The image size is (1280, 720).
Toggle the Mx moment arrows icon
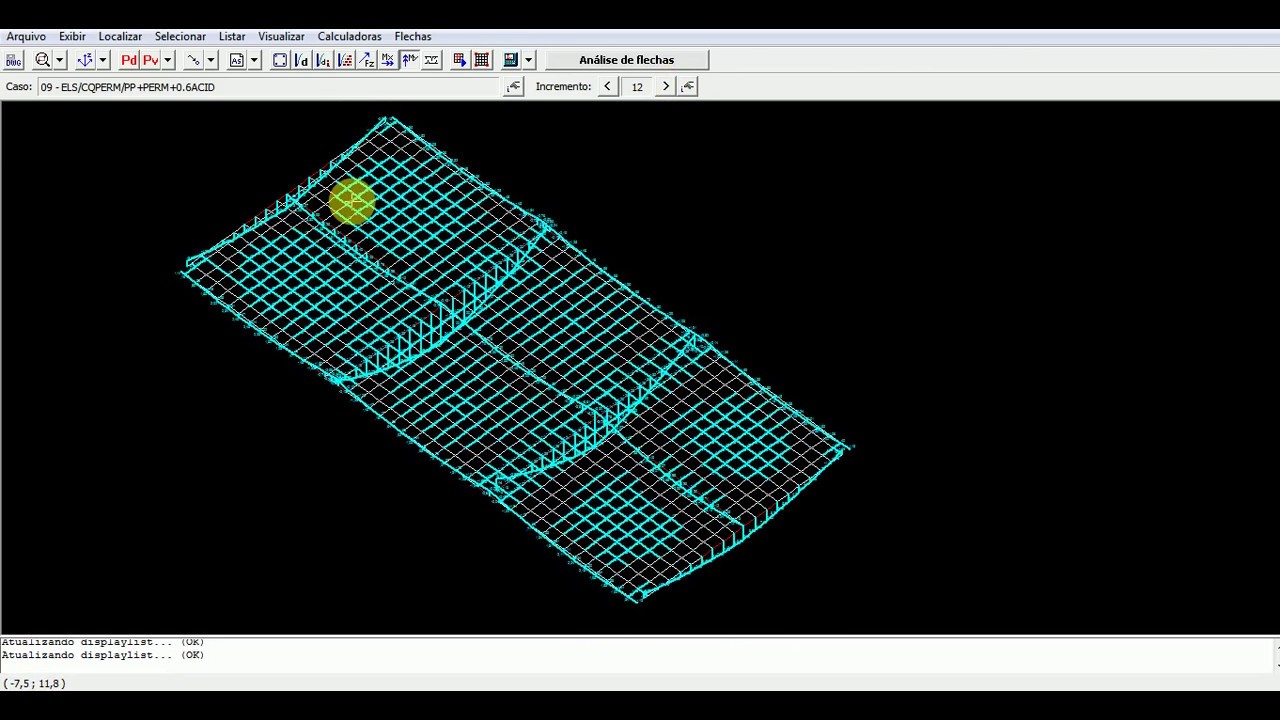(x=388, y=60)
